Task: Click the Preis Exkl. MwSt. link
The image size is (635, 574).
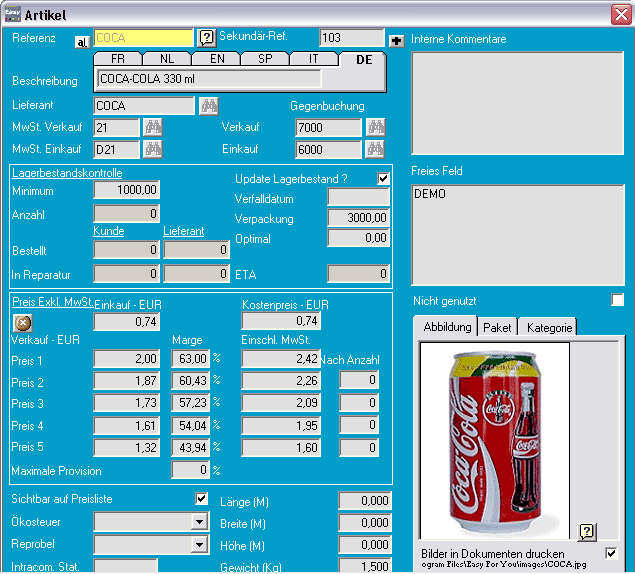Action: coord(52,302)
